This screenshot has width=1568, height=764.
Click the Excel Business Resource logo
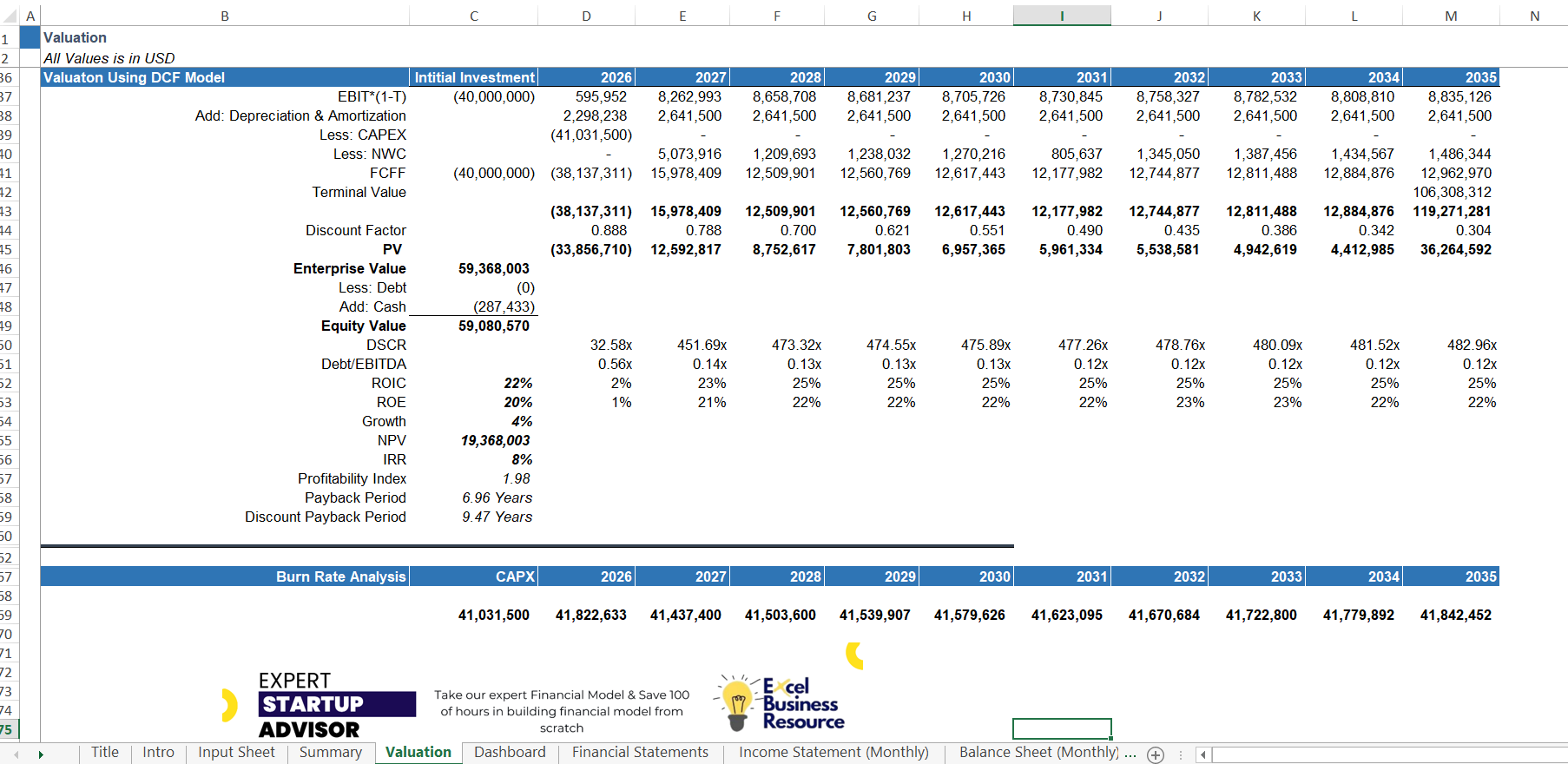tap(779, 703)
